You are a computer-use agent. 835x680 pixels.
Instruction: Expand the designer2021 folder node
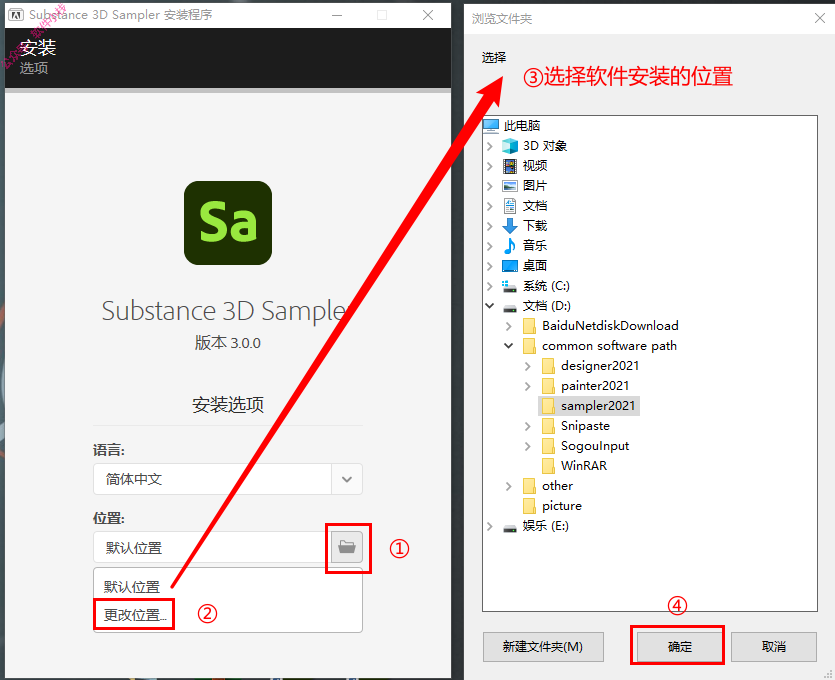pos(527,366)
